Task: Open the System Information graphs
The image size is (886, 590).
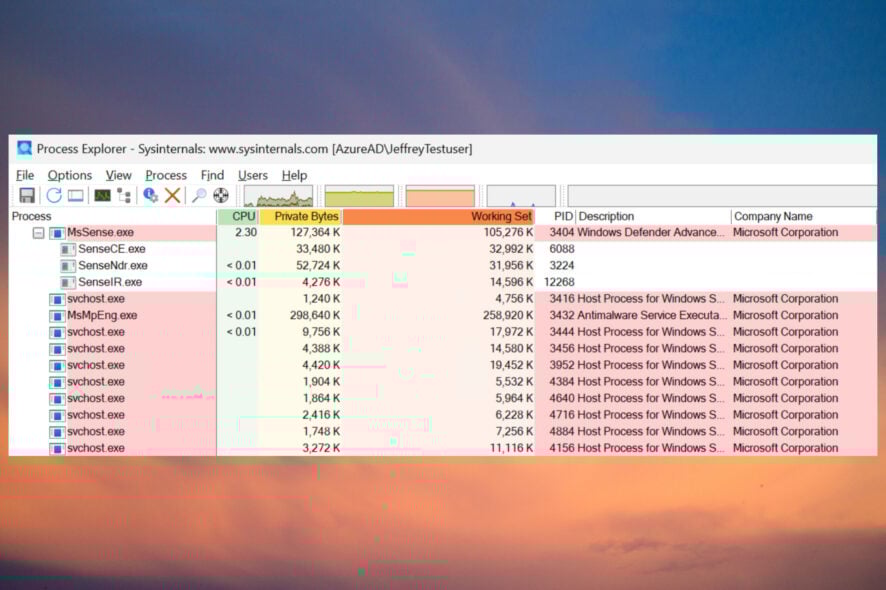Action: [x=101, y=196]
